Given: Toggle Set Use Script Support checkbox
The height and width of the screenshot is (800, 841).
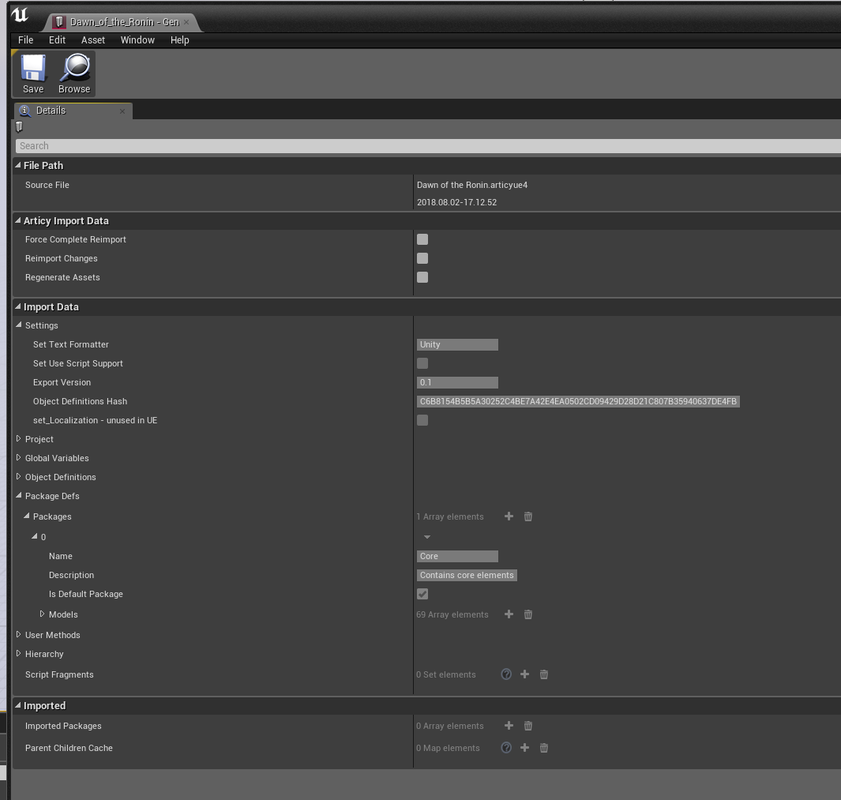Looking at the screenshot, I should click(x=422, y=364).
